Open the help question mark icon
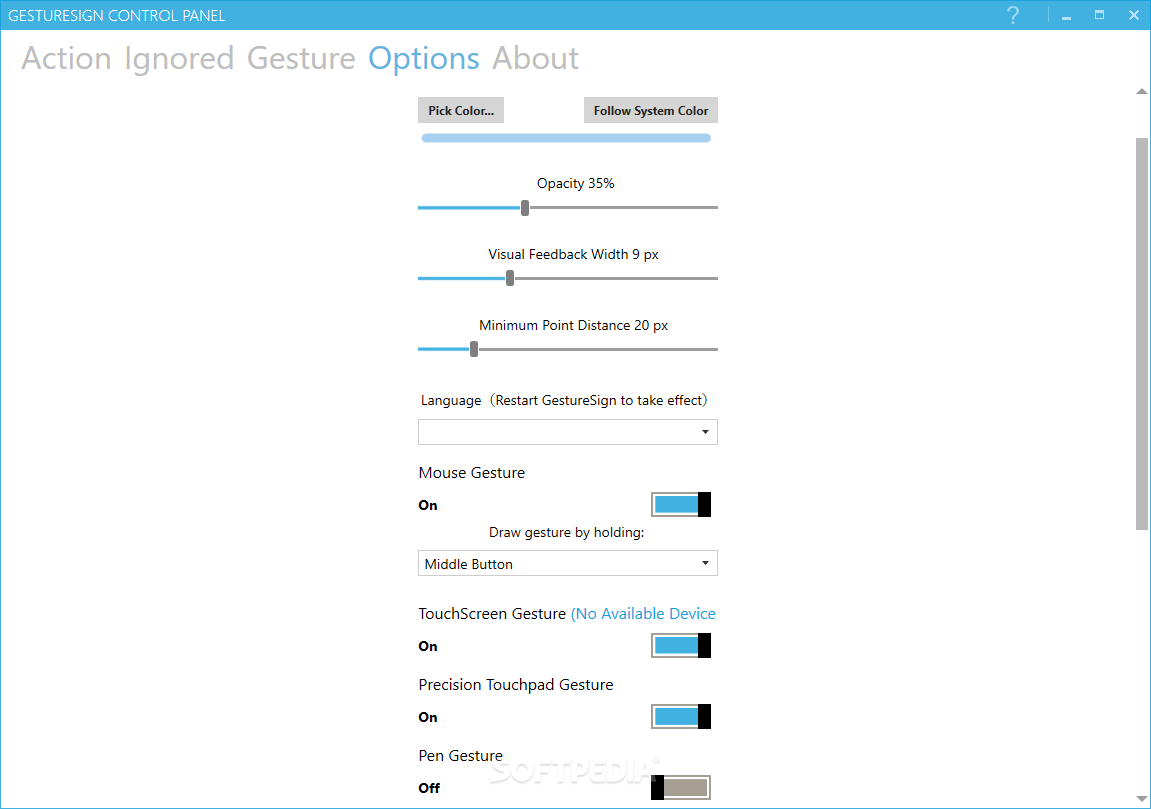The height and width of the screenshot is (809, 1151). 1013,15
